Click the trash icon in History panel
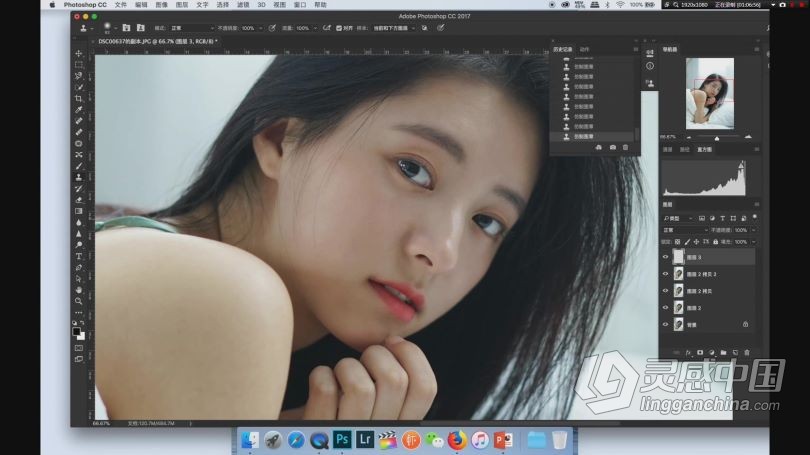The height and width of the screenshot is (455, 810). coord(626,147)
